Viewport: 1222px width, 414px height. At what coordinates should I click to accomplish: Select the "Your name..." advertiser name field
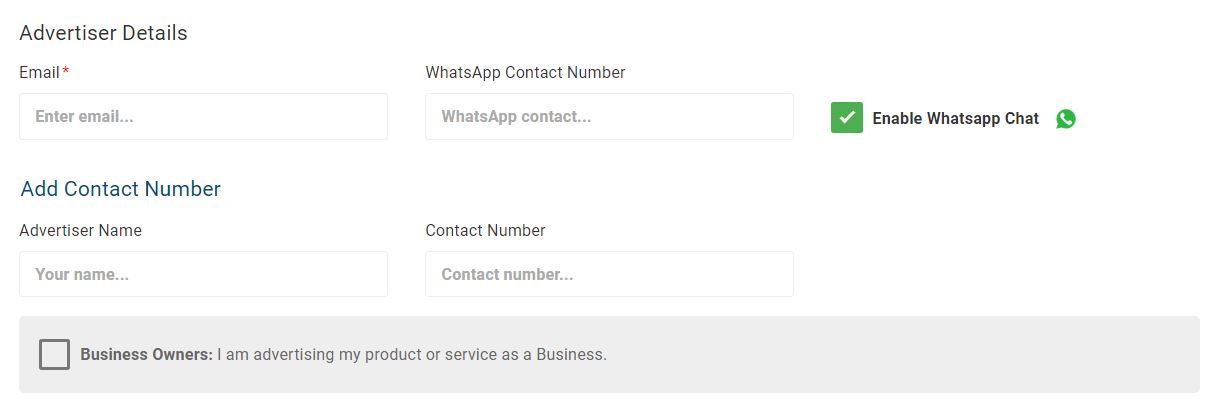[x=203, y=274]
